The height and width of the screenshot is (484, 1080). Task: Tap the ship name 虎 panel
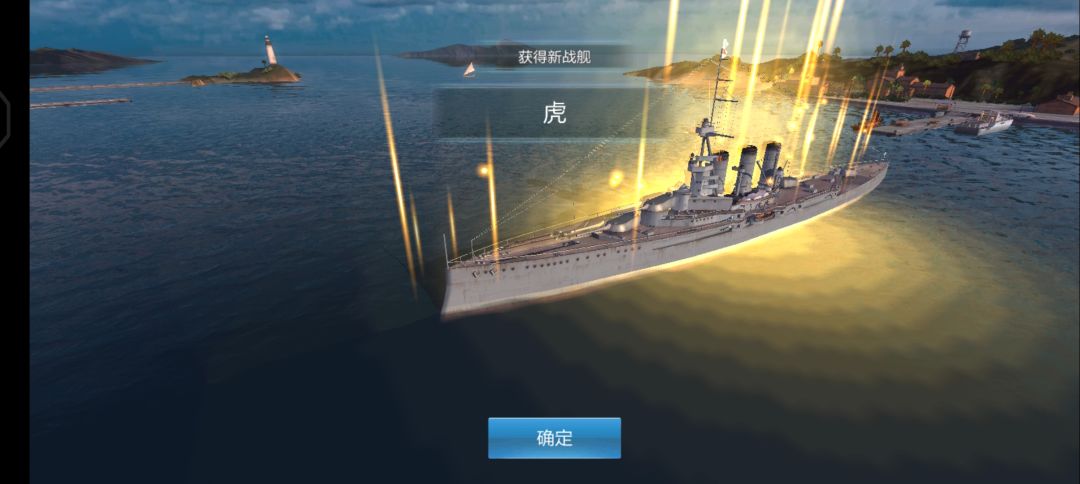tap(554, 113)
